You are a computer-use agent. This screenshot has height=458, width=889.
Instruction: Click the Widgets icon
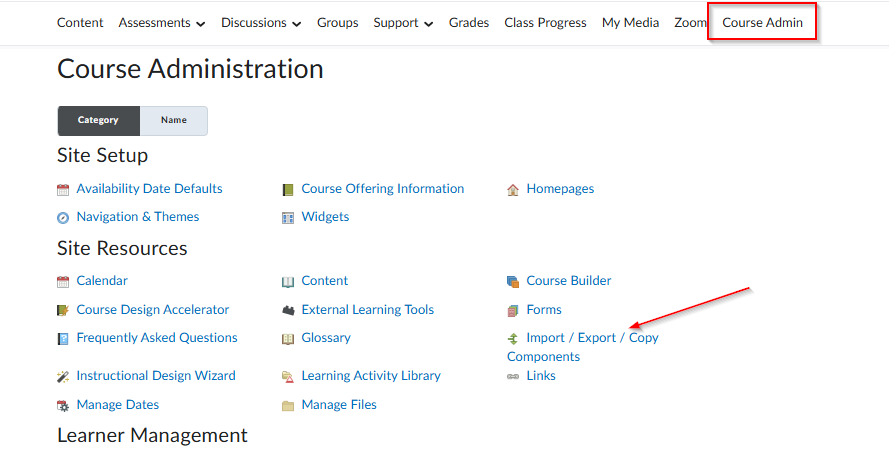click(288, 217)
